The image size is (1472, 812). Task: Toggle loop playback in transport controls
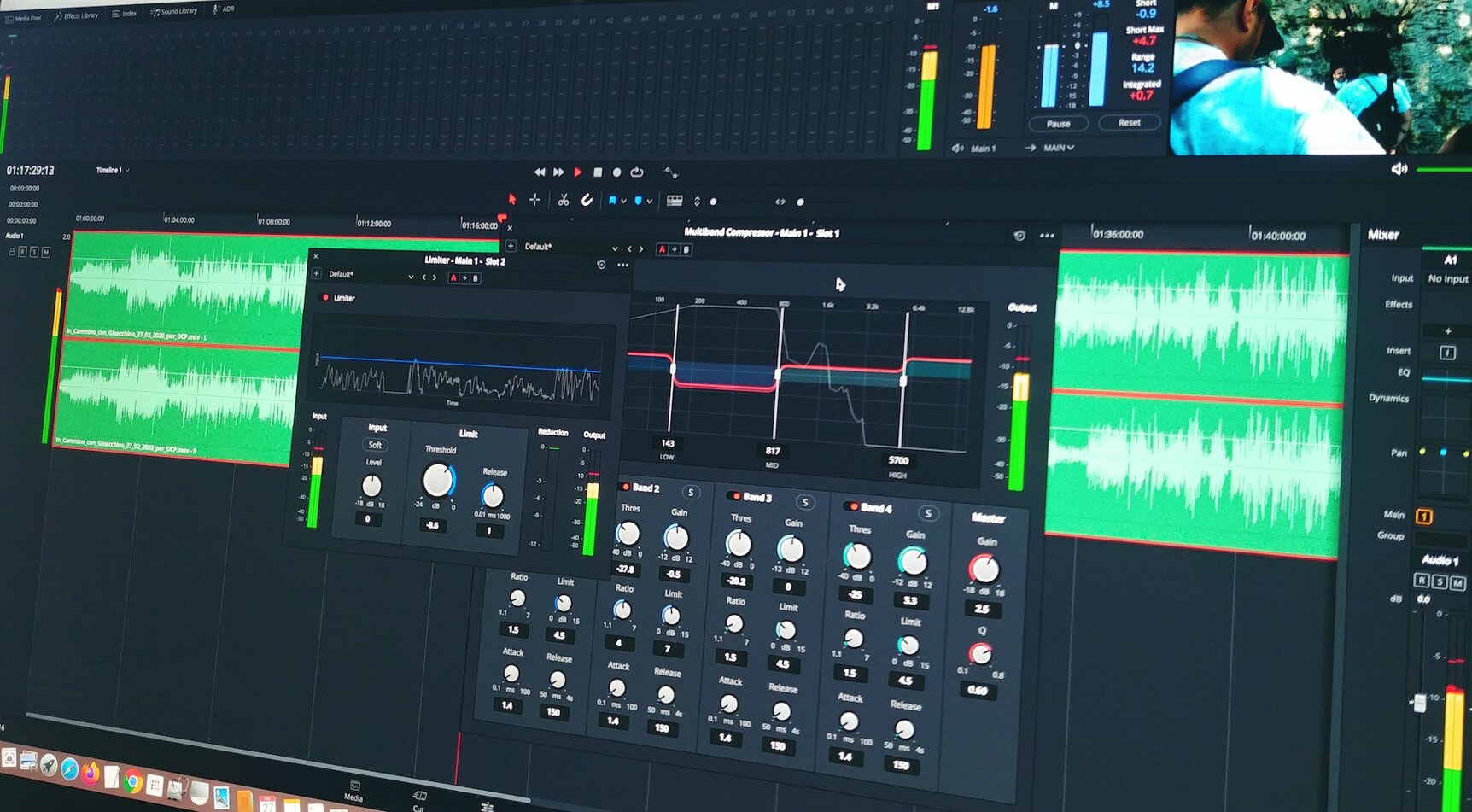637,172
